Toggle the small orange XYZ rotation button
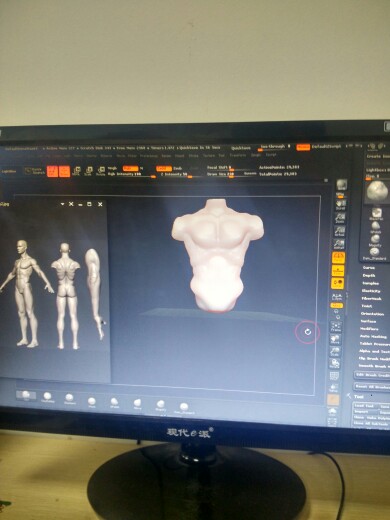Viewport: 390px width, 520px height. [336, 305]
